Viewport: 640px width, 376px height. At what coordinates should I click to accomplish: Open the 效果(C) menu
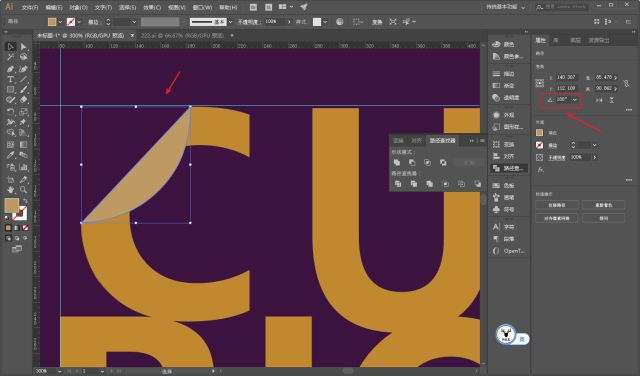point(152,7)
